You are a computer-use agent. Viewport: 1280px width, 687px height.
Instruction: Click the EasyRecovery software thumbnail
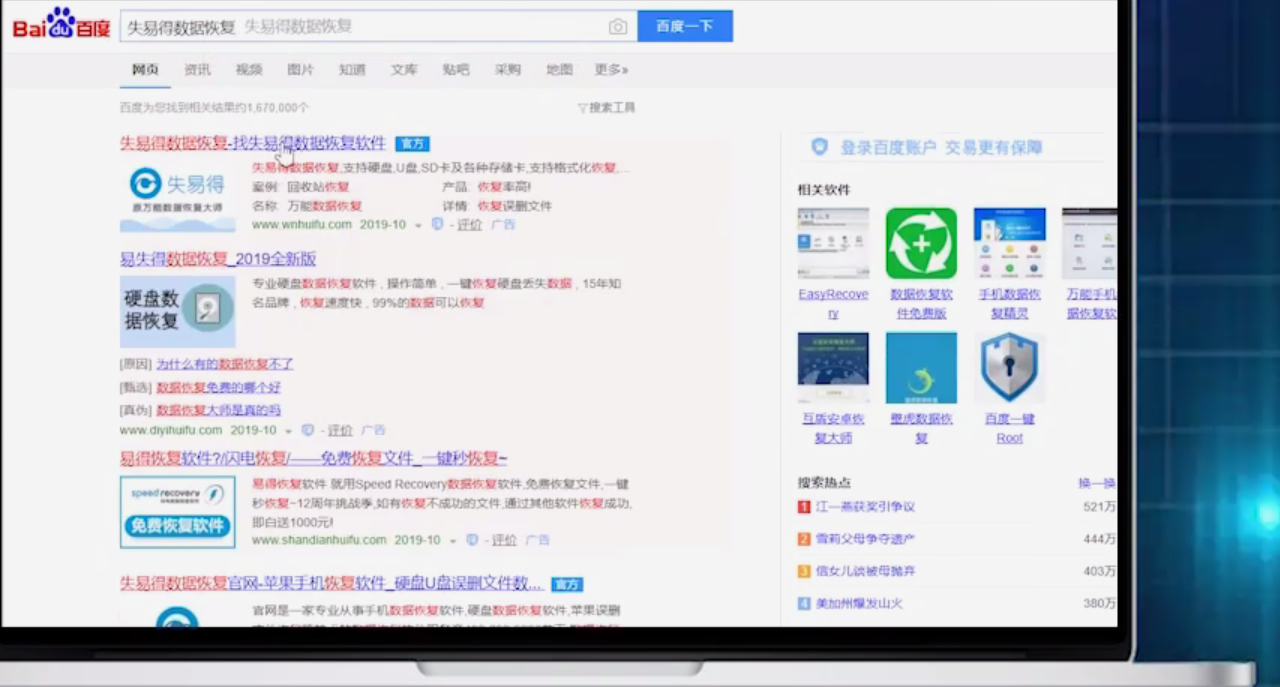click(833, 243)
